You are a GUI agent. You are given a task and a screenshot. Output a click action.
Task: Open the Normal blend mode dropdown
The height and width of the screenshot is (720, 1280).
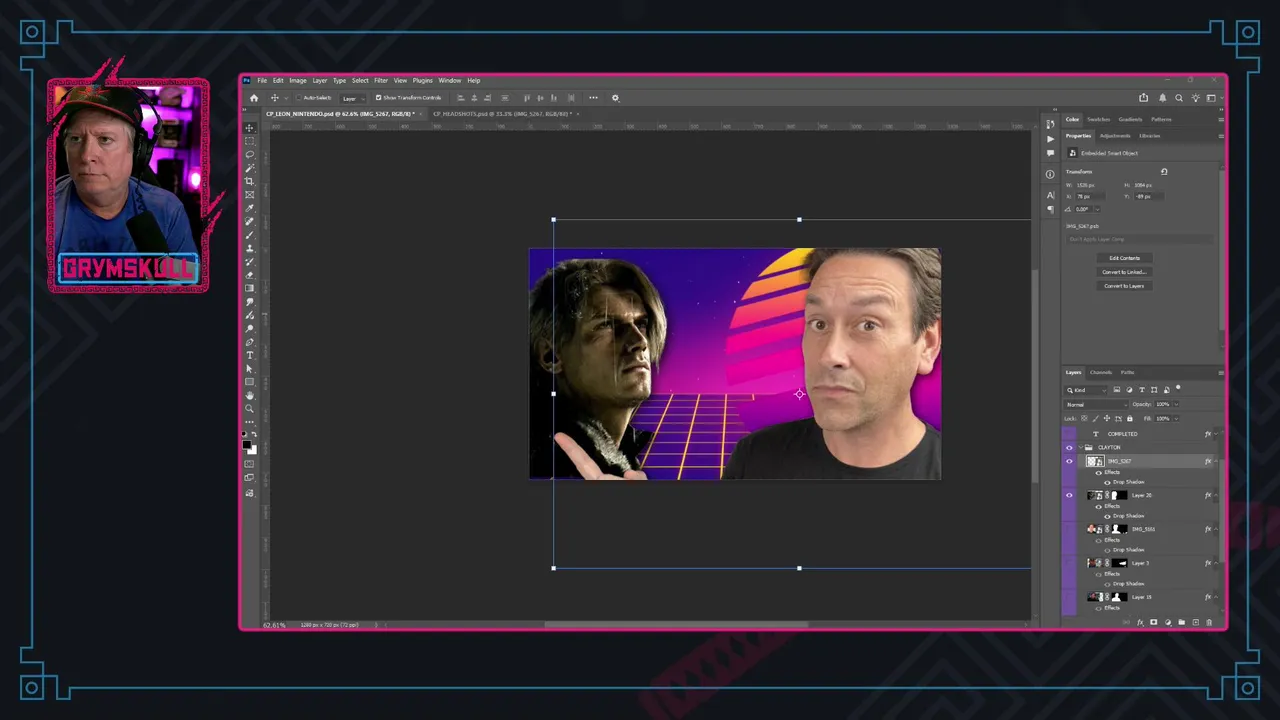click(1098, 405)
